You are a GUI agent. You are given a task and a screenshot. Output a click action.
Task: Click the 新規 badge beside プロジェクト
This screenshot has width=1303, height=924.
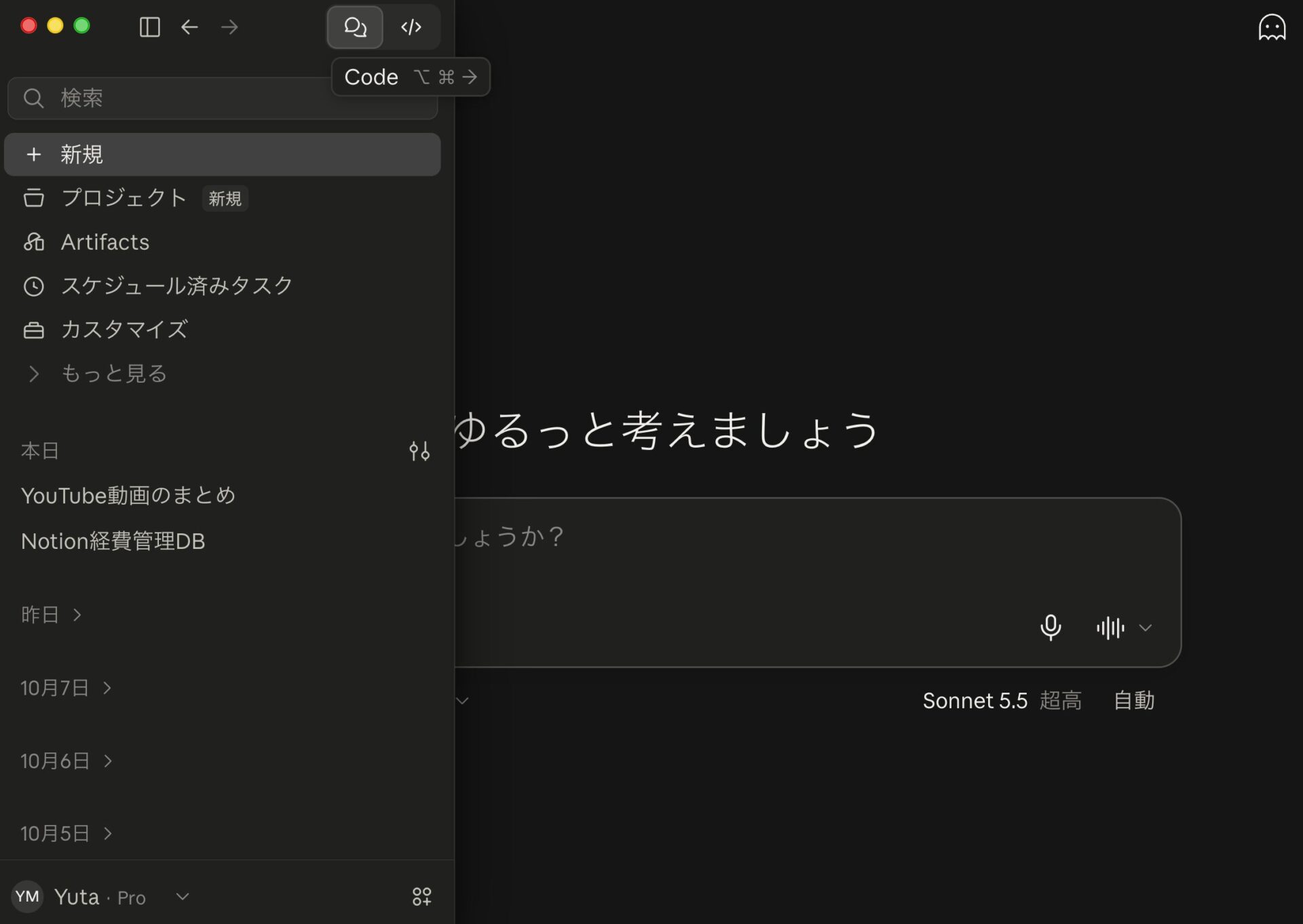click(x=225, y=199)
